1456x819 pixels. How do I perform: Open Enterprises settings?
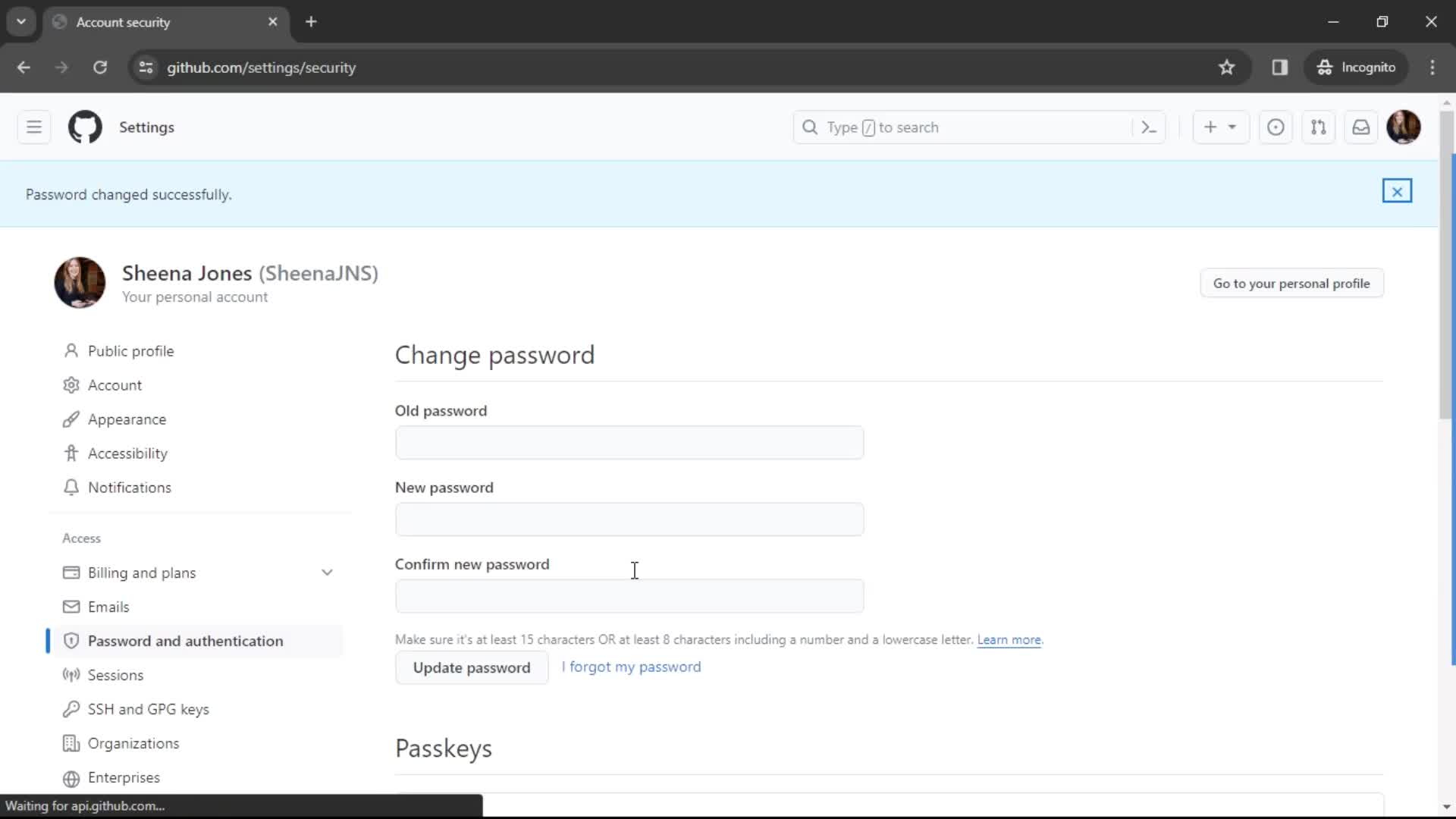(124, 777)
